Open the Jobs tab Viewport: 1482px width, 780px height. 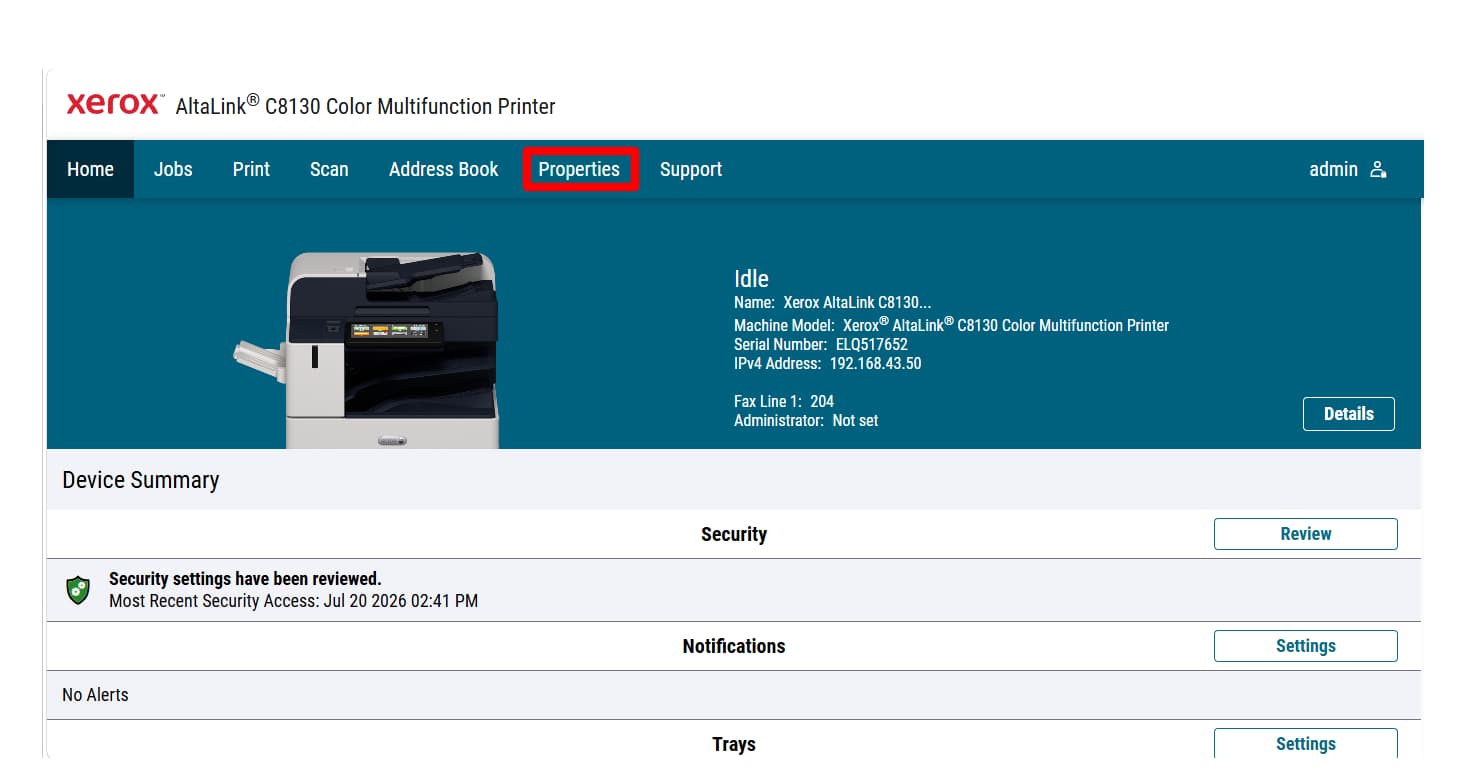click(x=173, y=169)
